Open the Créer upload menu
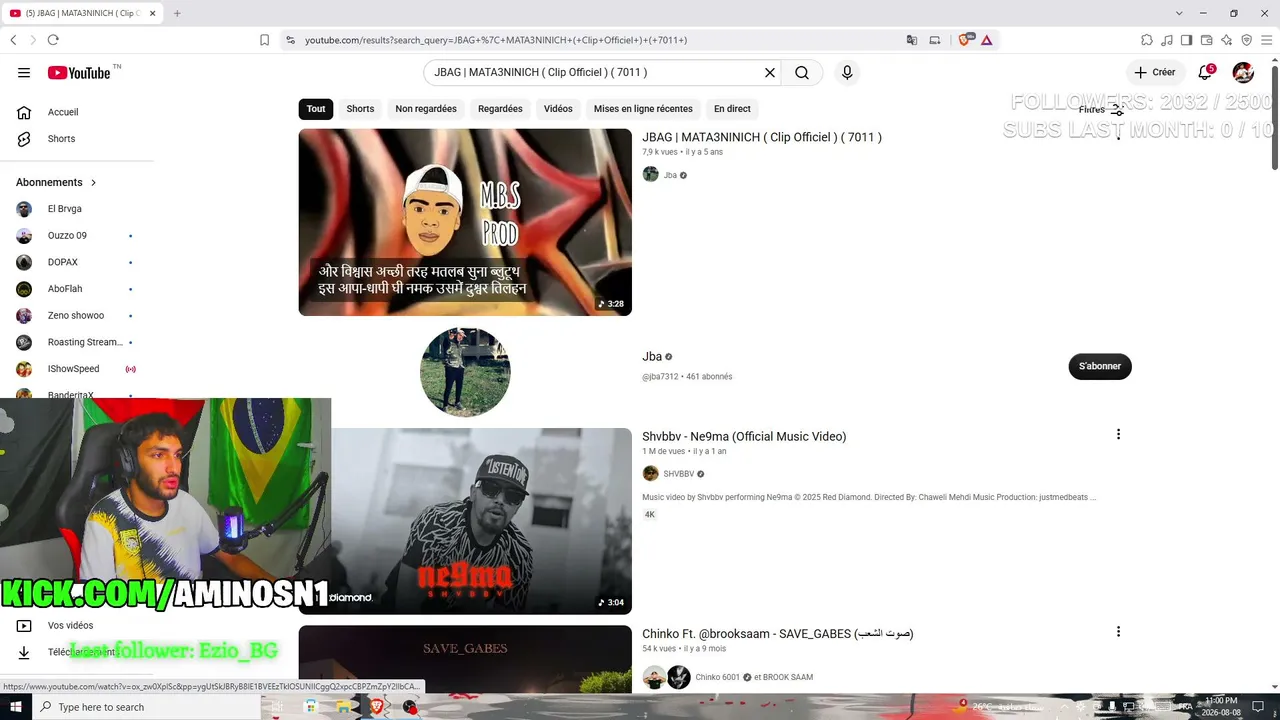Image resolution: width=1280 pixels, height=720 pixels. pyautogui.click(x=1155, y=73)
